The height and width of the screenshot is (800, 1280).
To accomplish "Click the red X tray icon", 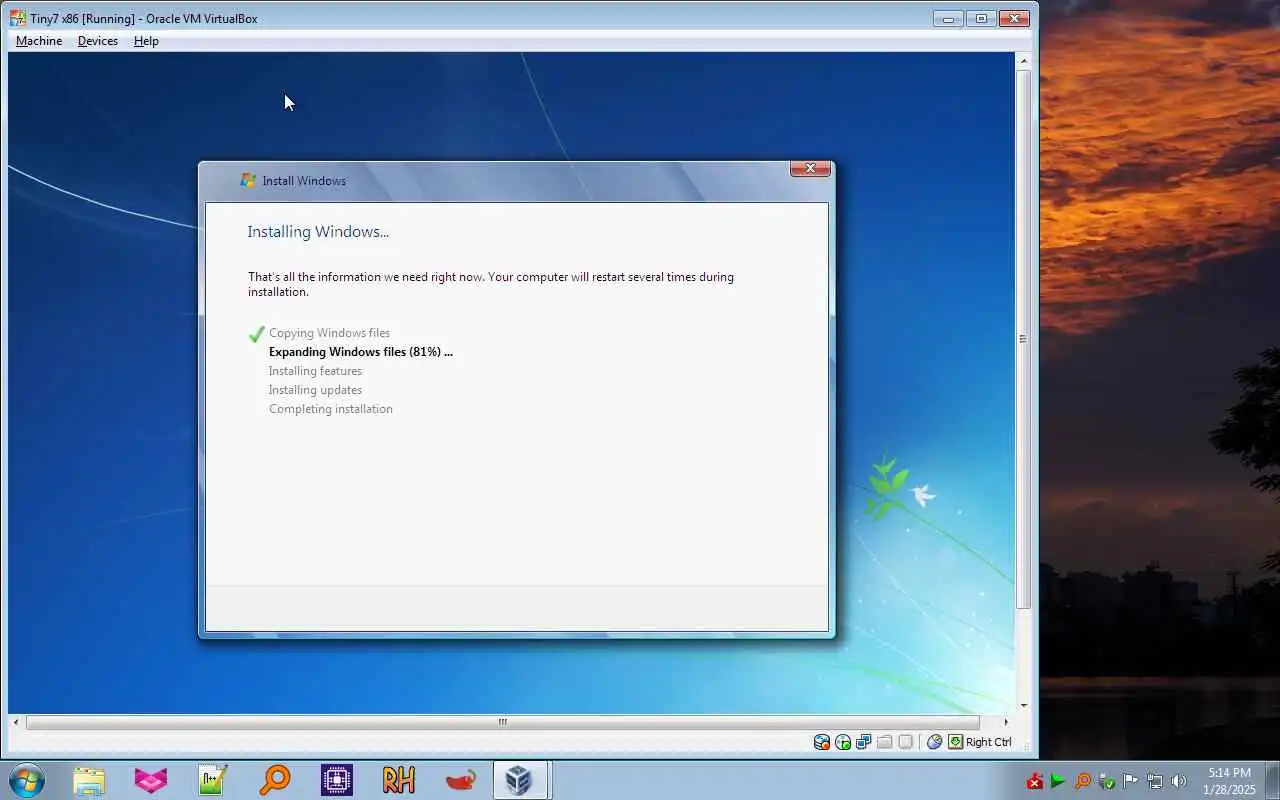I will pos(1035,782).
